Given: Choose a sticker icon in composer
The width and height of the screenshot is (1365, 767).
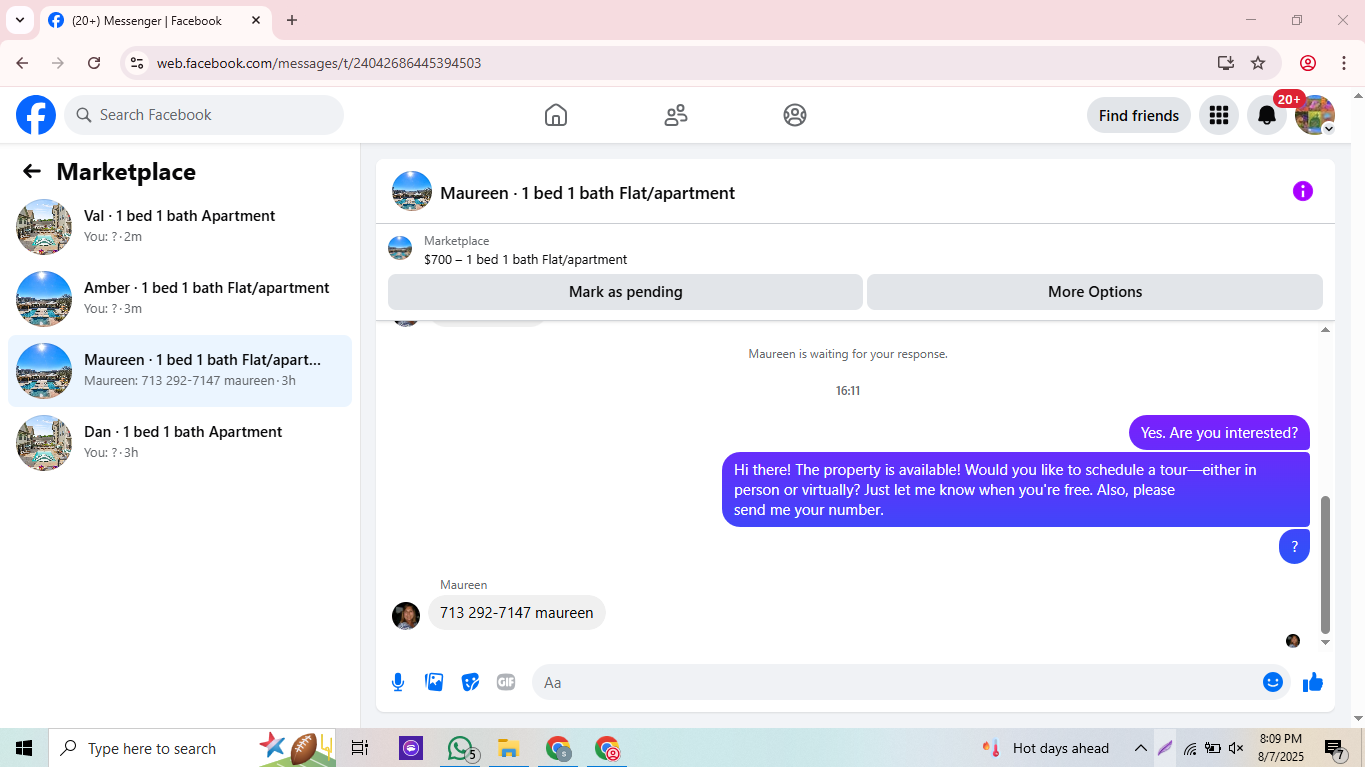Looking at the screenshot, I should tap(470, 682).
